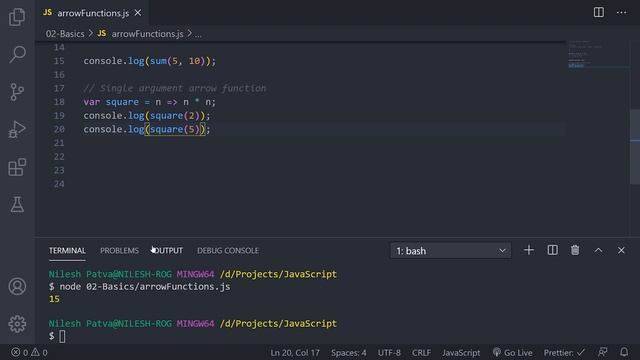The image size is (640, 360).
Task: Open the Run and Debug view
Action: 17,129
